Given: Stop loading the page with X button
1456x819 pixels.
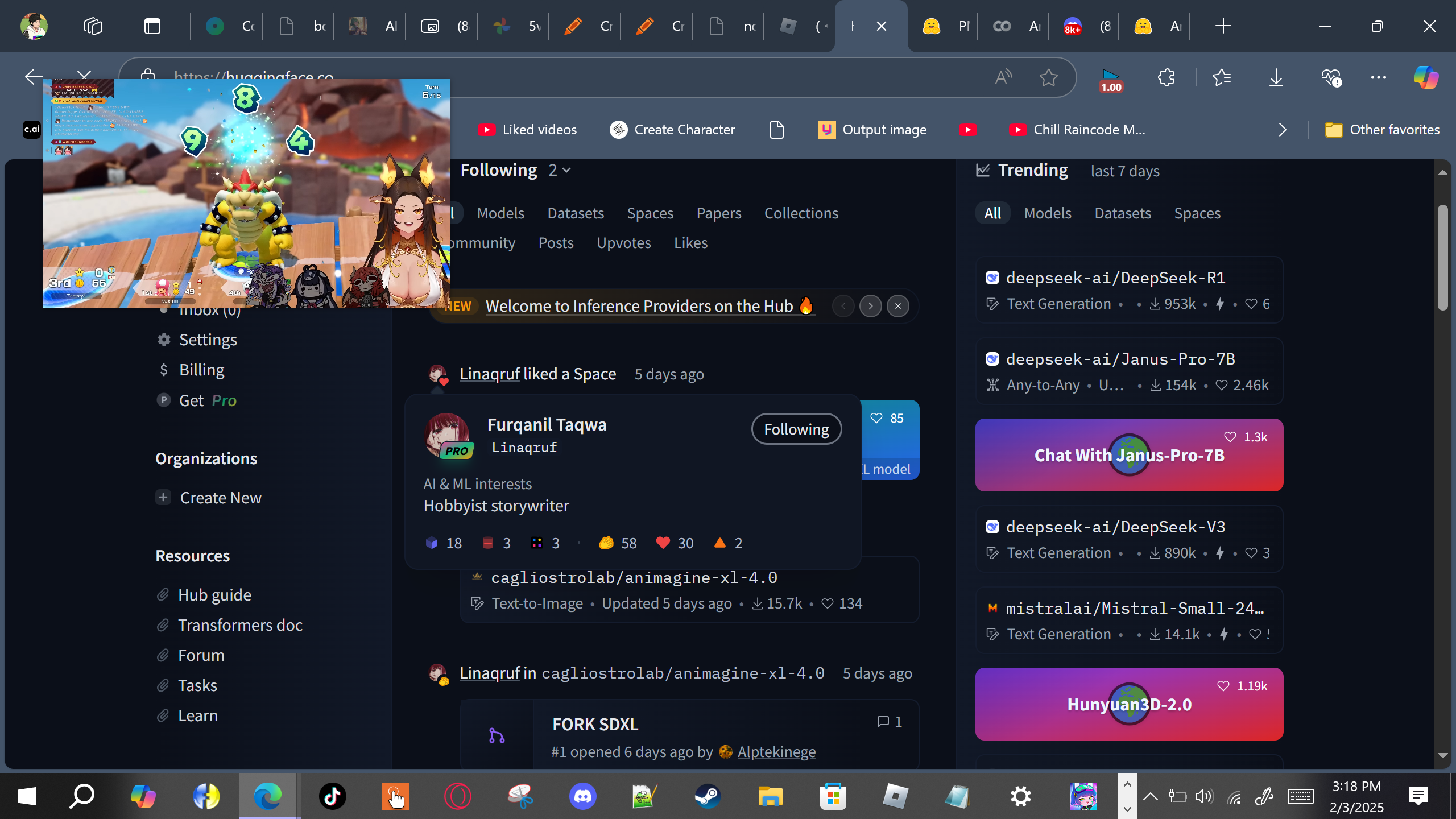Looking at the screenshot, I should 84,75.
